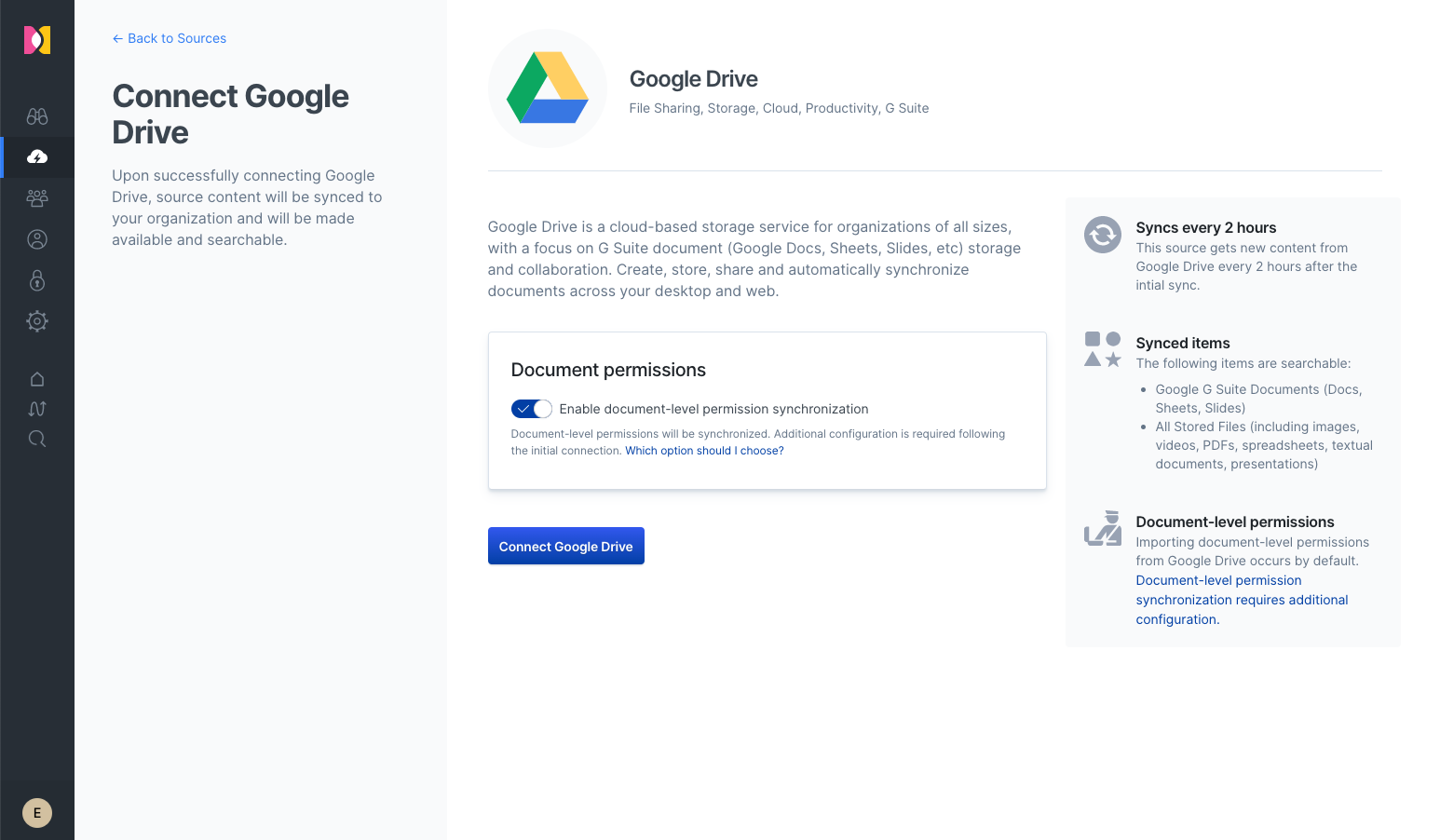Click the 'Connect Google Drive' page heading
This screenshot has width=1440, height=840.
230,114
